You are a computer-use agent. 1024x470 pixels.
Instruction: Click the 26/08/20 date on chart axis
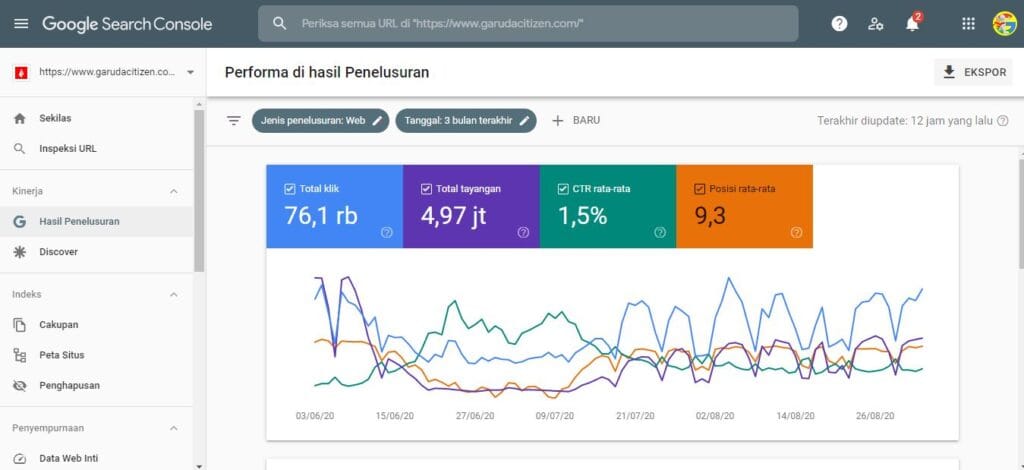tap(876, 416)
